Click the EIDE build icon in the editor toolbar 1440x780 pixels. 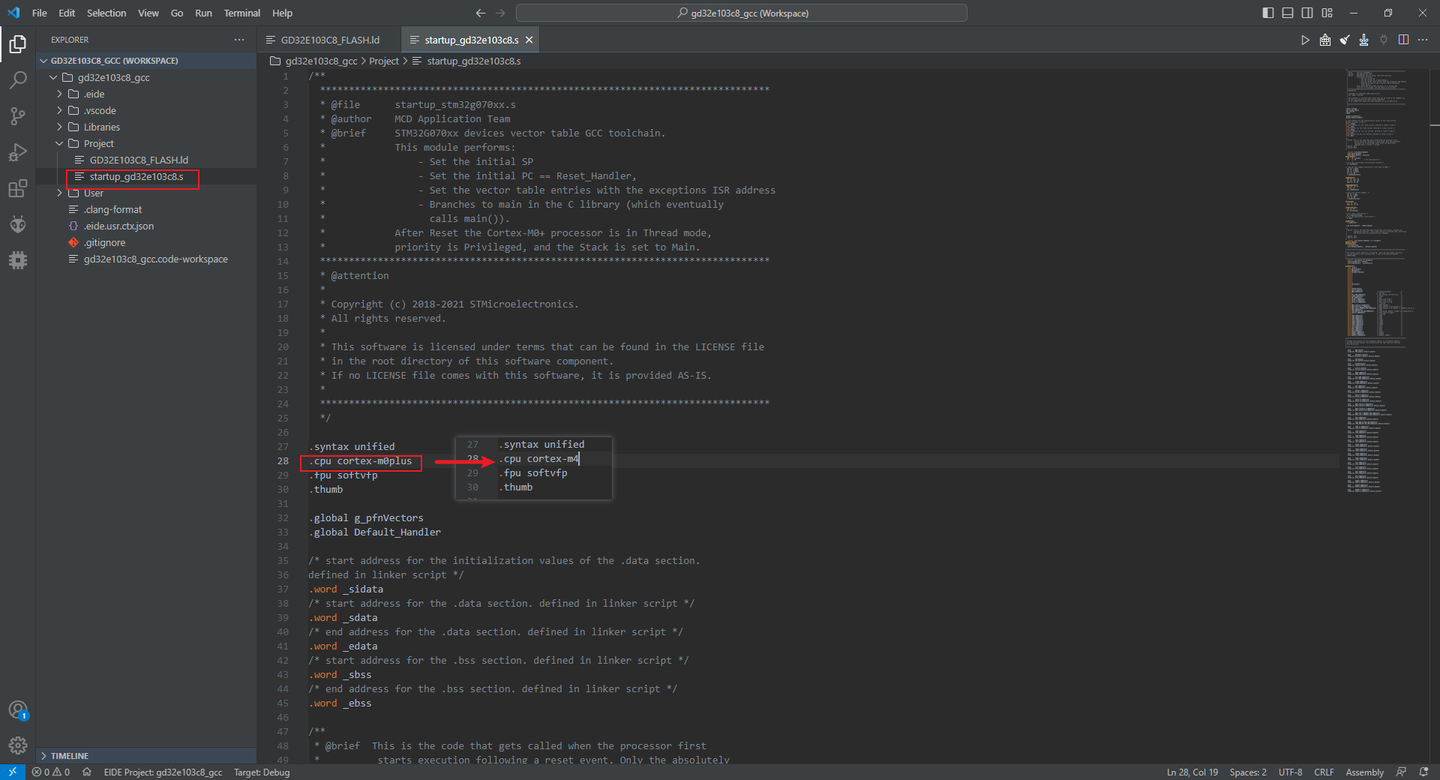[1325, 39]
